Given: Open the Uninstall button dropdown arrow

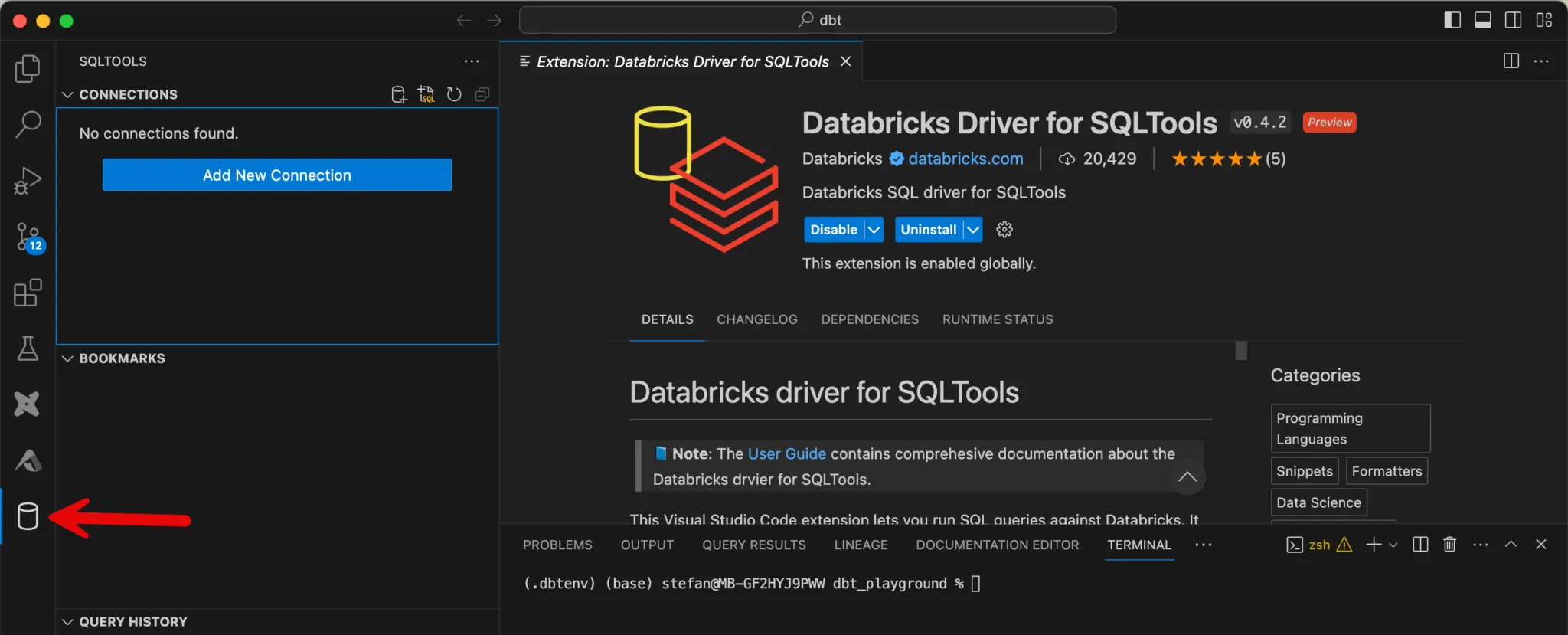Looking at the screenshot, I should (x=972, y=230).
